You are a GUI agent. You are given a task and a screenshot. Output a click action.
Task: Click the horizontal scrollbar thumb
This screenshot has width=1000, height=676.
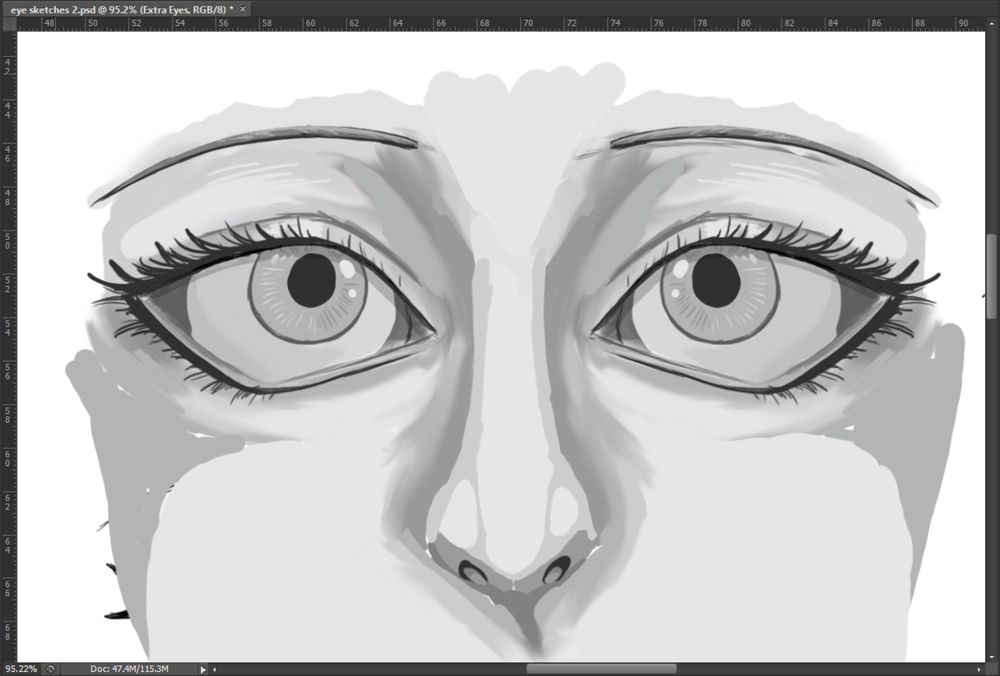click(x=600, y=668)
